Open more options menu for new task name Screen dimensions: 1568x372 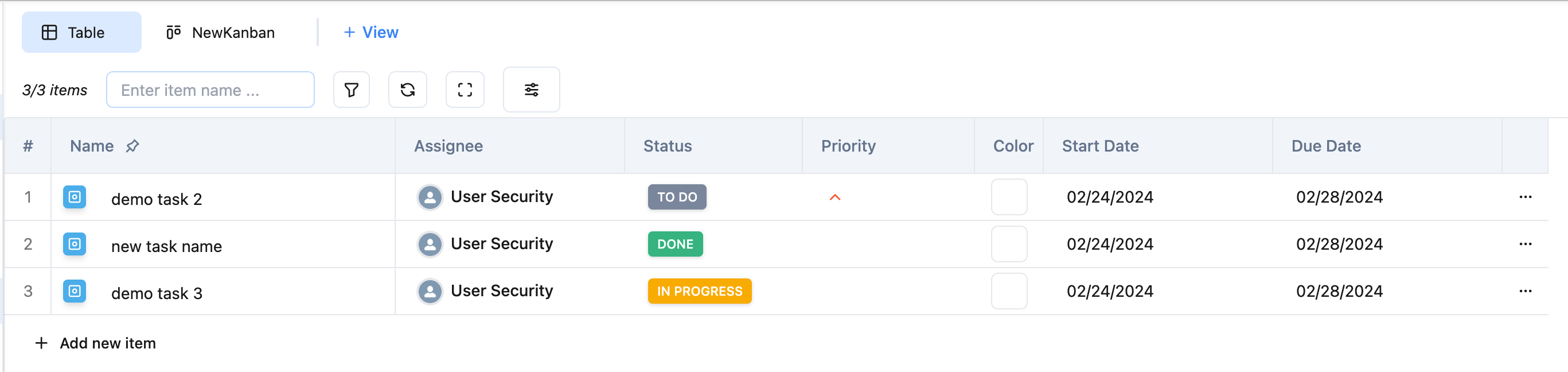tap(1525, 244)
